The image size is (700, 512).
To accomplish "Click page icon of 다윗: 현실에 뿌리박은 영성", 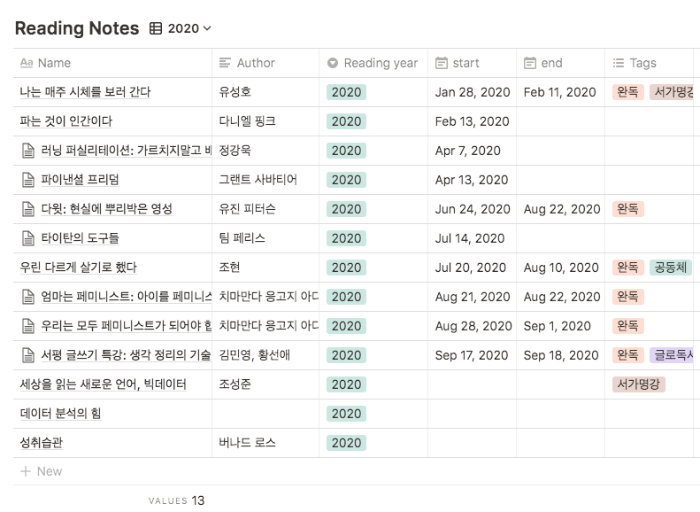I will click(28, 209).
